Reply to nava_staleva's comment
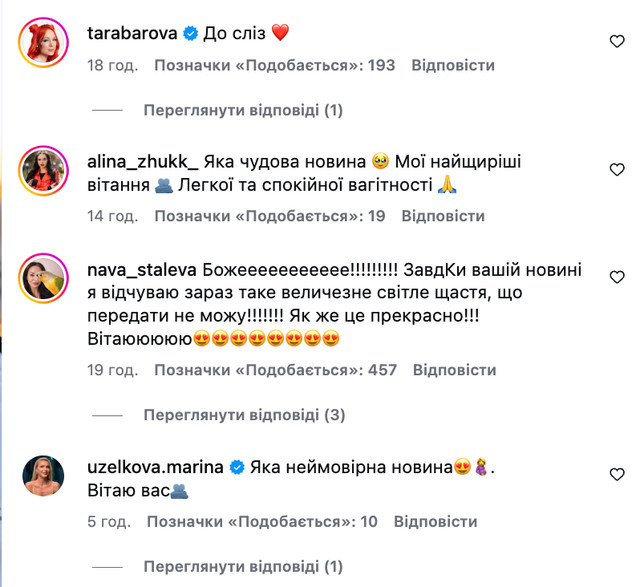The height and width of the screenshot is (587, 640). click(x=454, y=370)
